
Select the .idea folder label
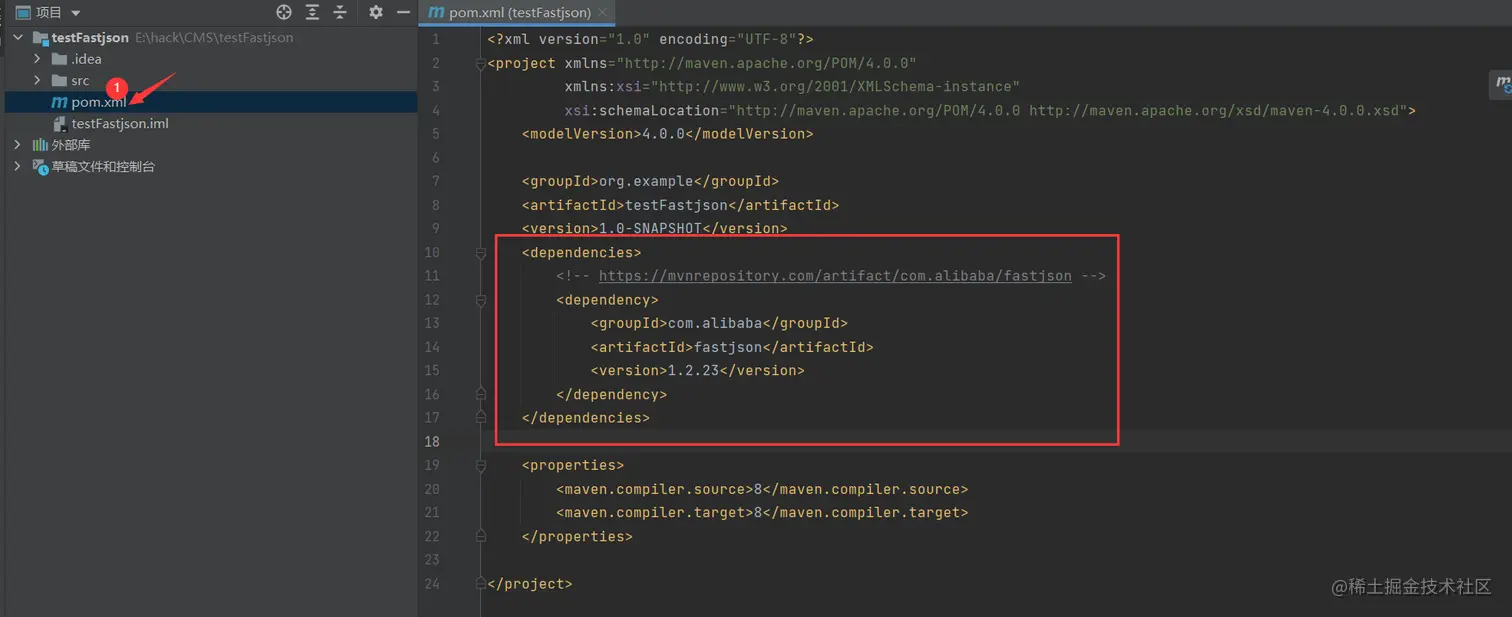86,59
